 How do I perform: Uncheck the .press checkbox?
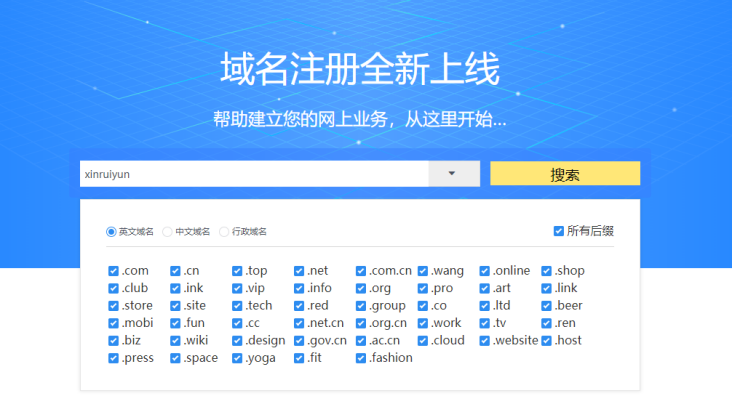tap(113, 358)
